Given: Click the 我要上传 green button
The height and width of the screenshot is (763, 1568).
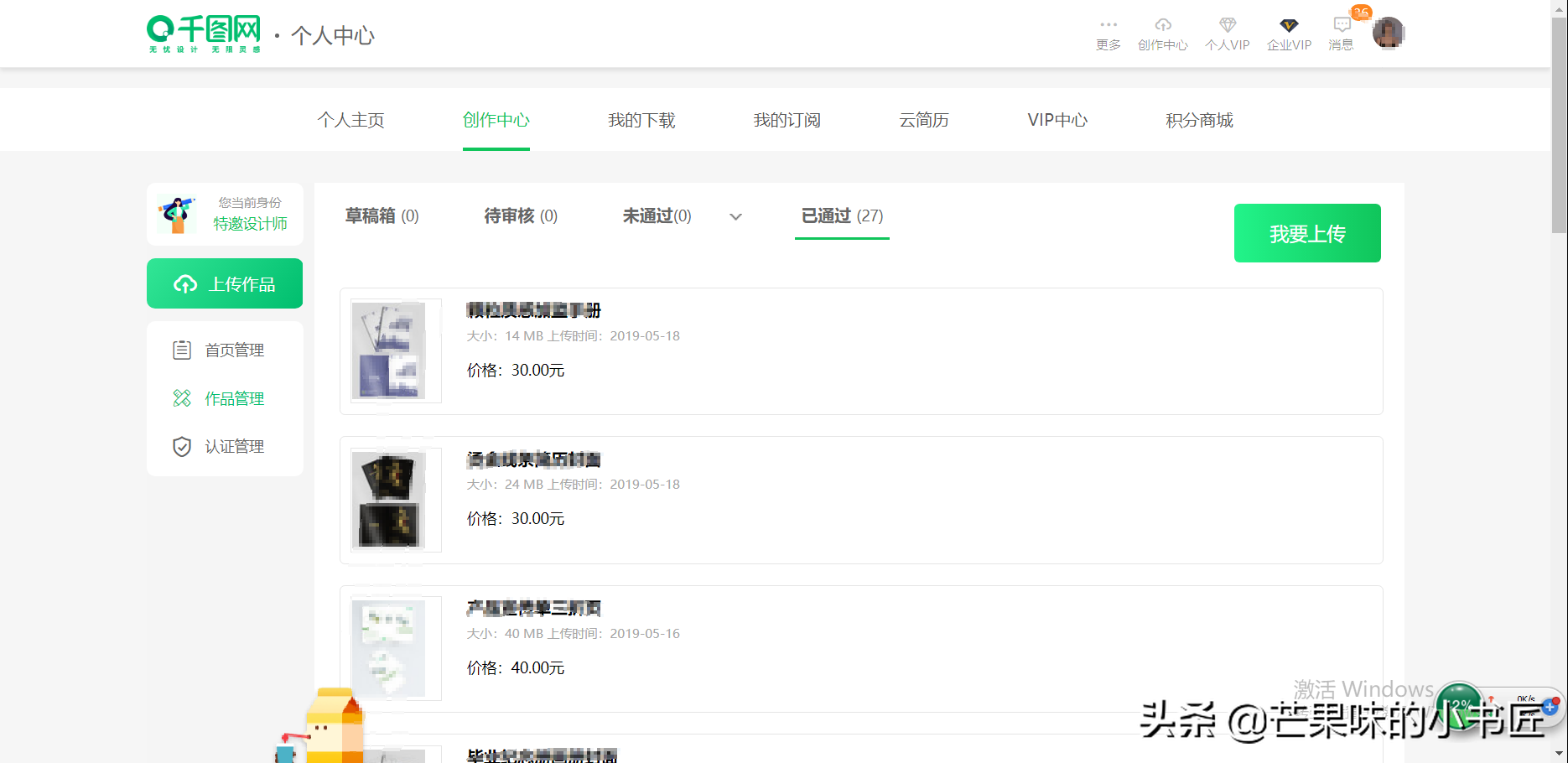Looking at the screenshot, I should click(1307, 233).
